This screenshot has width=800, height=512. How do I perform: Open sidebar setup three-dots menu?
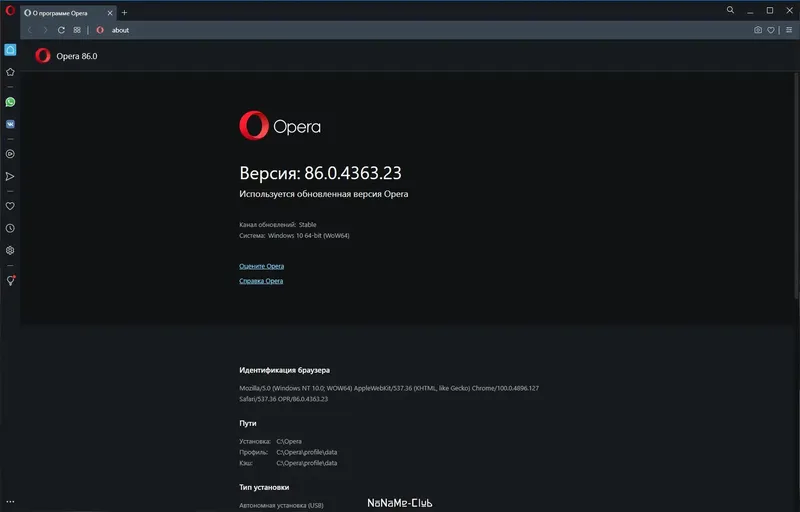click(x=10, y=501)
